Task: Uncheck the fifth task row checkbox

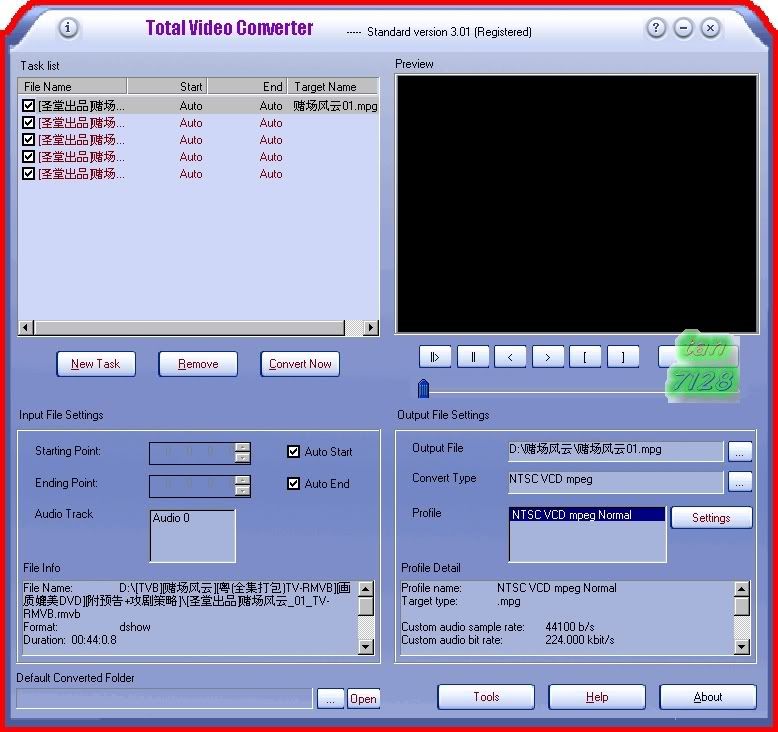Action: tap(28, 174)
